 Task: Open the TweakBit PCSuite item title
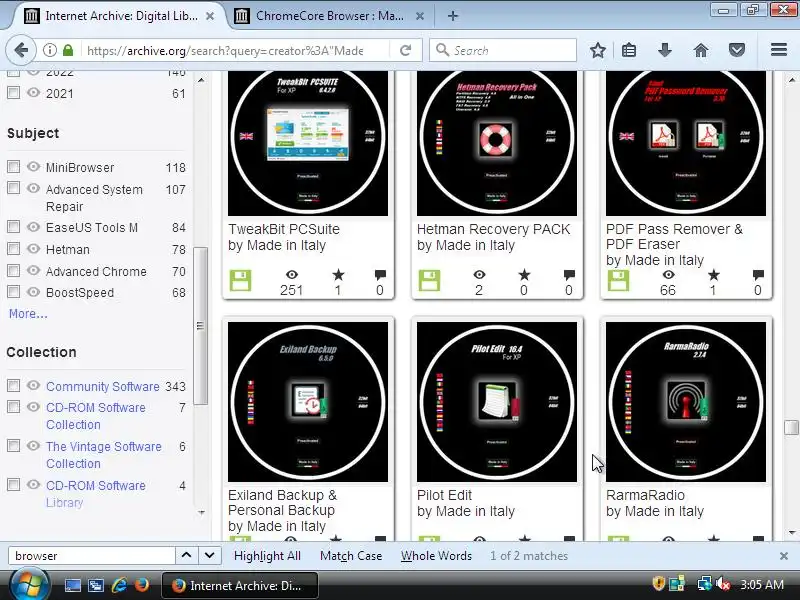pyautogui.click(x=284, y=229)
